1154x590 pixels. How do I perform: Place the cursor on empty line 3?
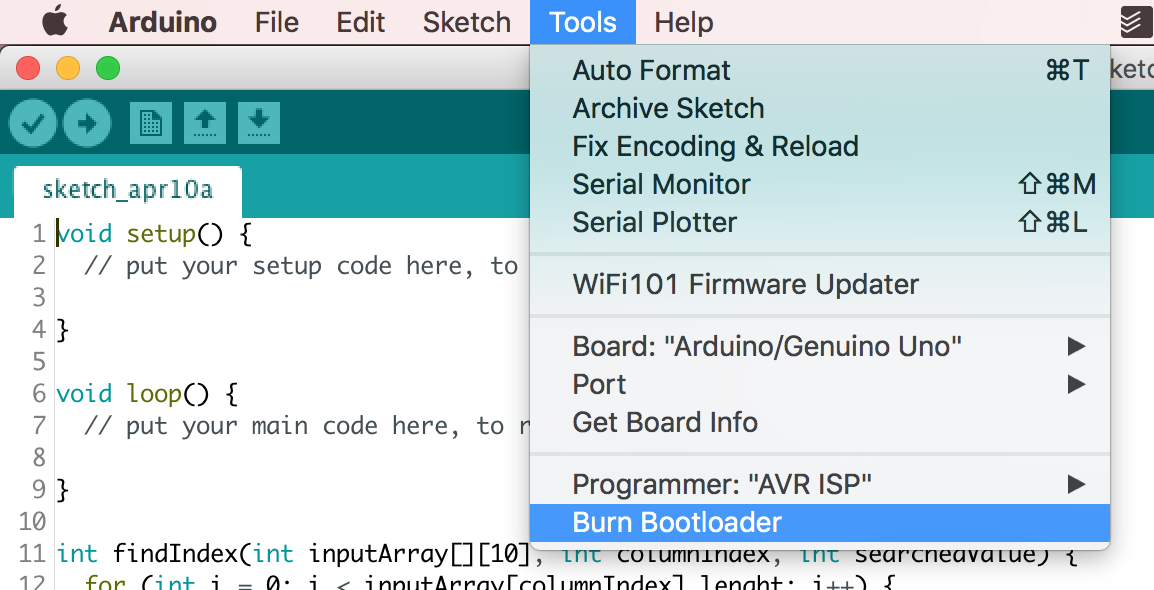(x=294, y=298)
